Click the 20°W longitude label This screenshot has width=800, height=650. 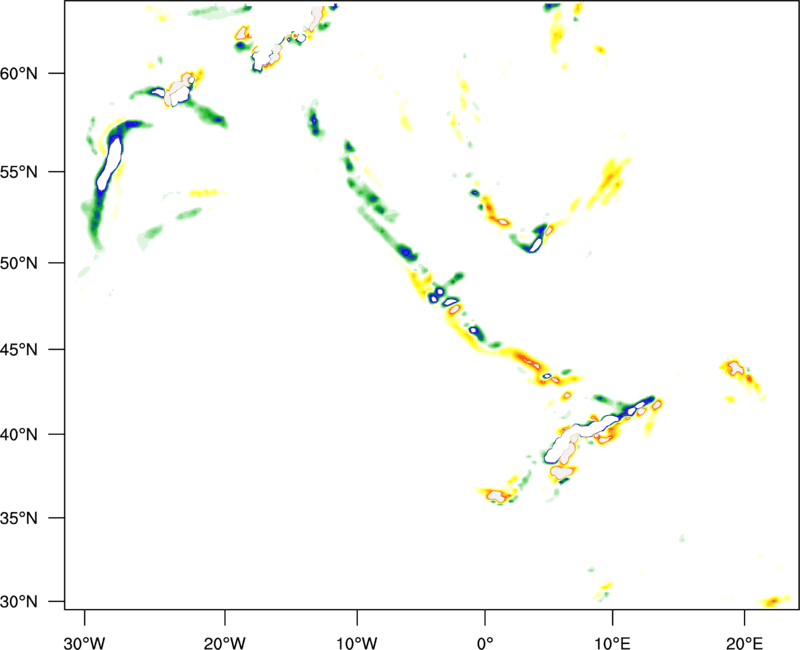click(x=225, y=643)
